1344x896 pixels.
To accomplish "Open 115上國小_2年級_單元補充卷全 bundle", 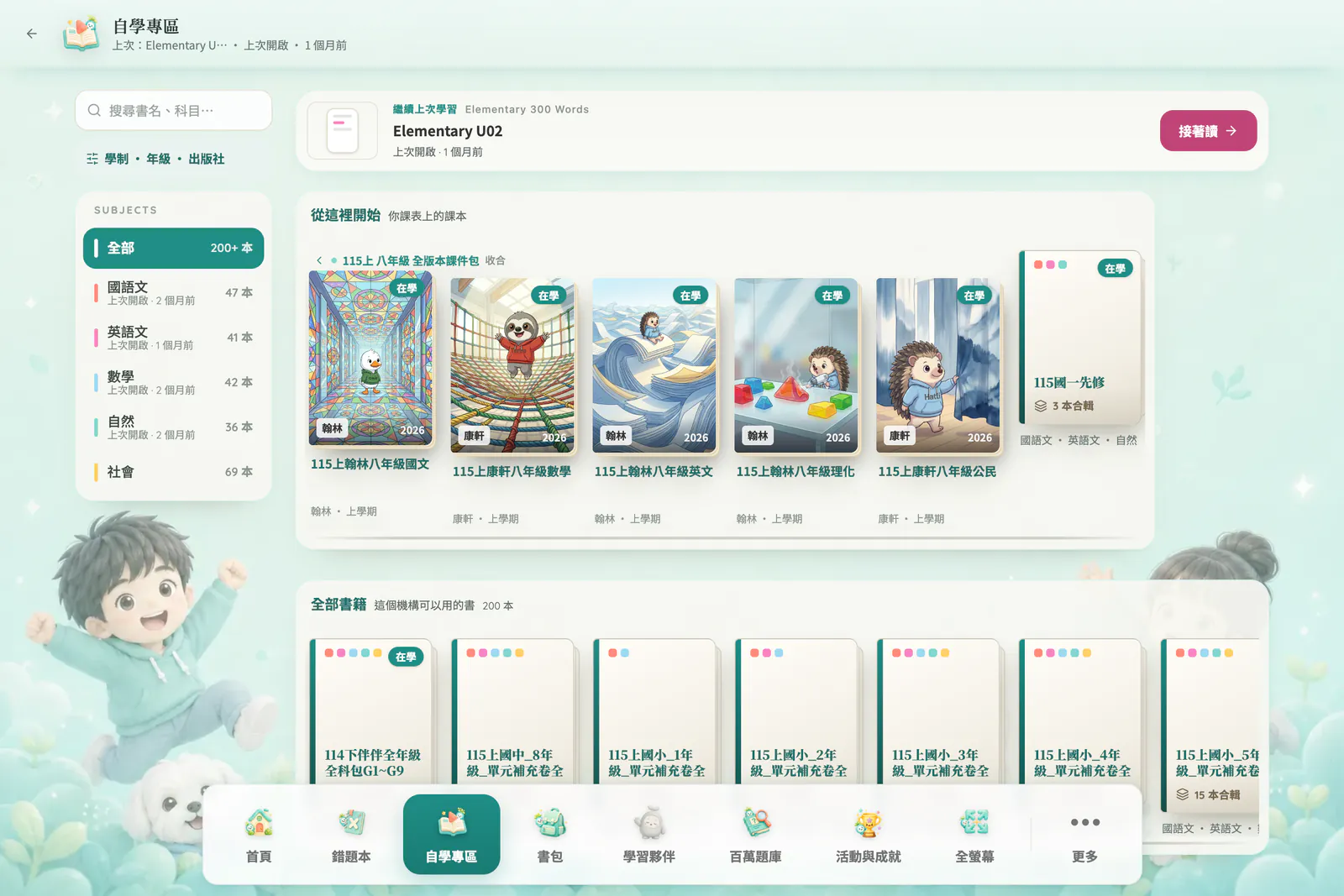I will [x=796, y=712].
